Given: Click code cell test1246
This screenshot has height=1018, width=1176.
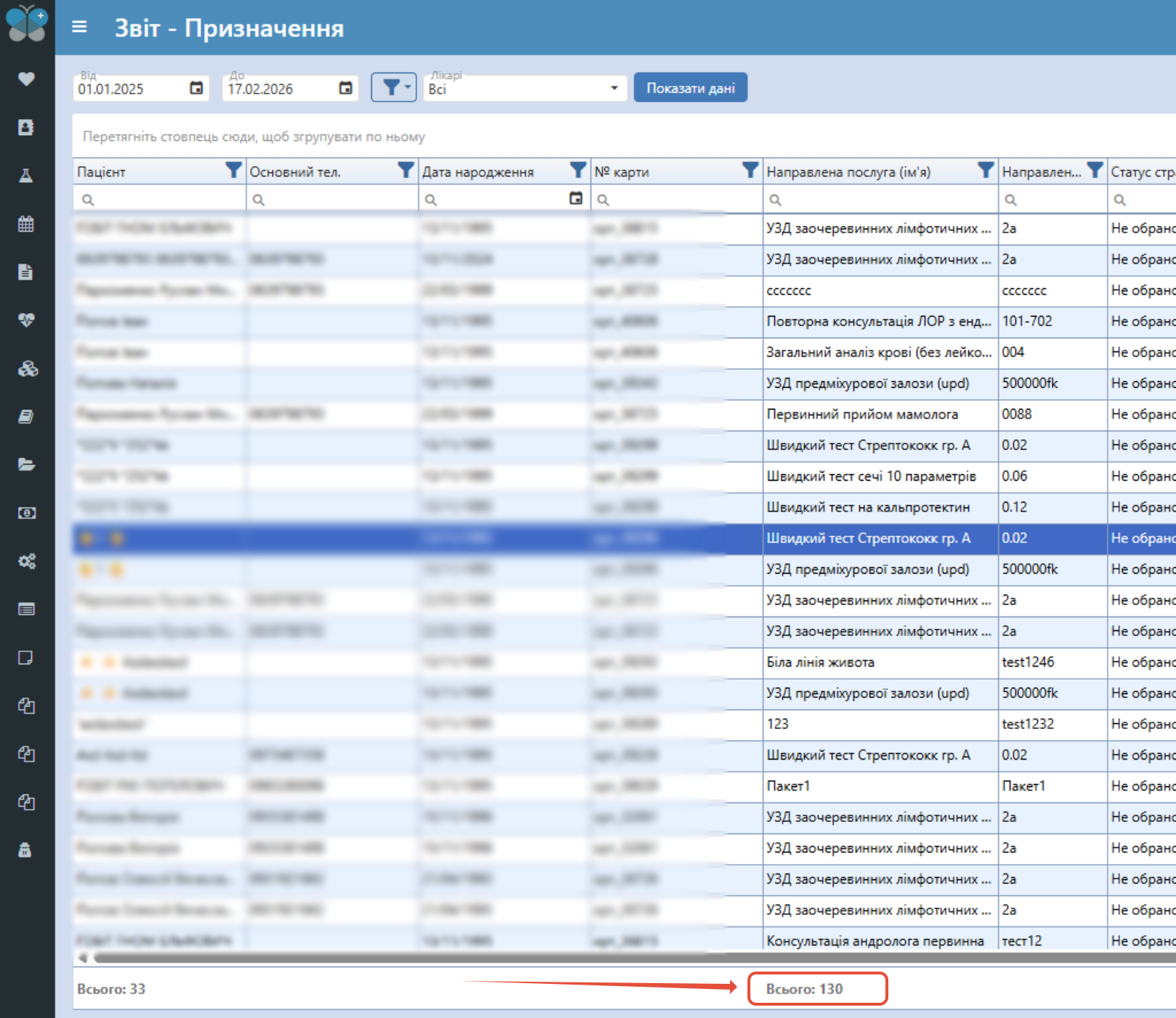Looking at the screenshot, I should (1053, 662).
